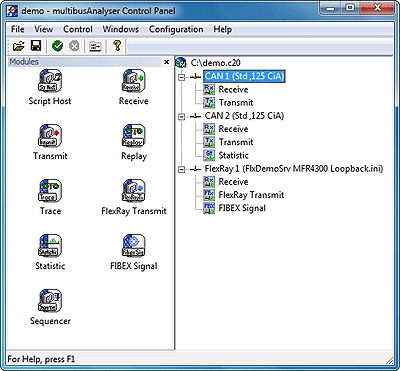Select the FIBEX Signal label in tree
The image size is (400, 371).
(x=242, y=208)
